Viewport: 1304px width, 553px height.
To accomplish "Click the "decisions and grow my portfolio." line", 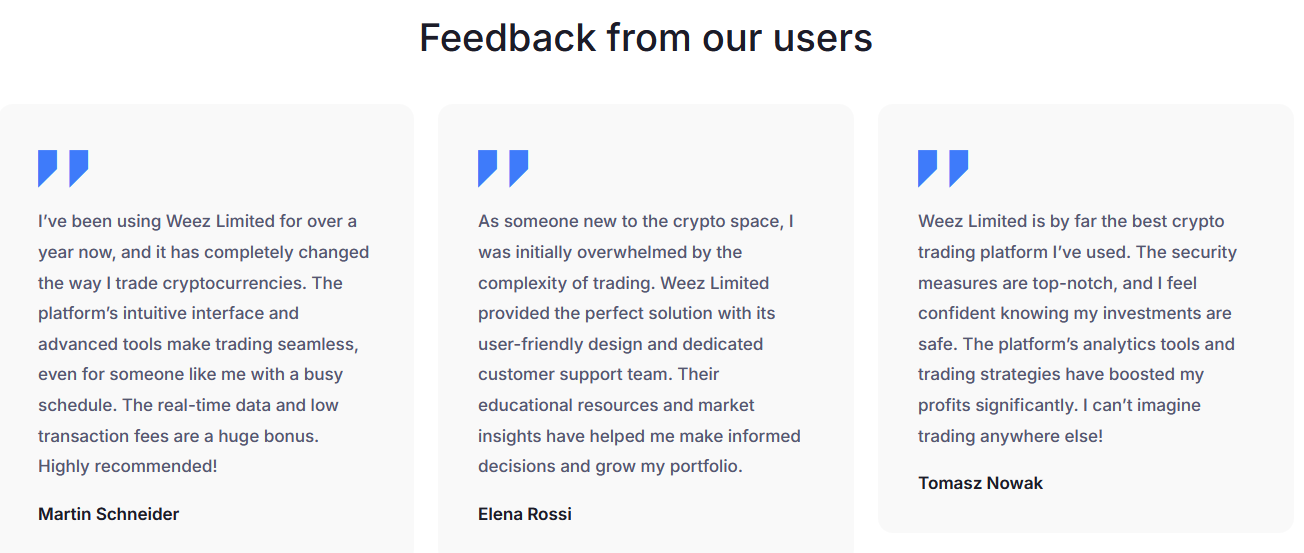I will 610,466.
